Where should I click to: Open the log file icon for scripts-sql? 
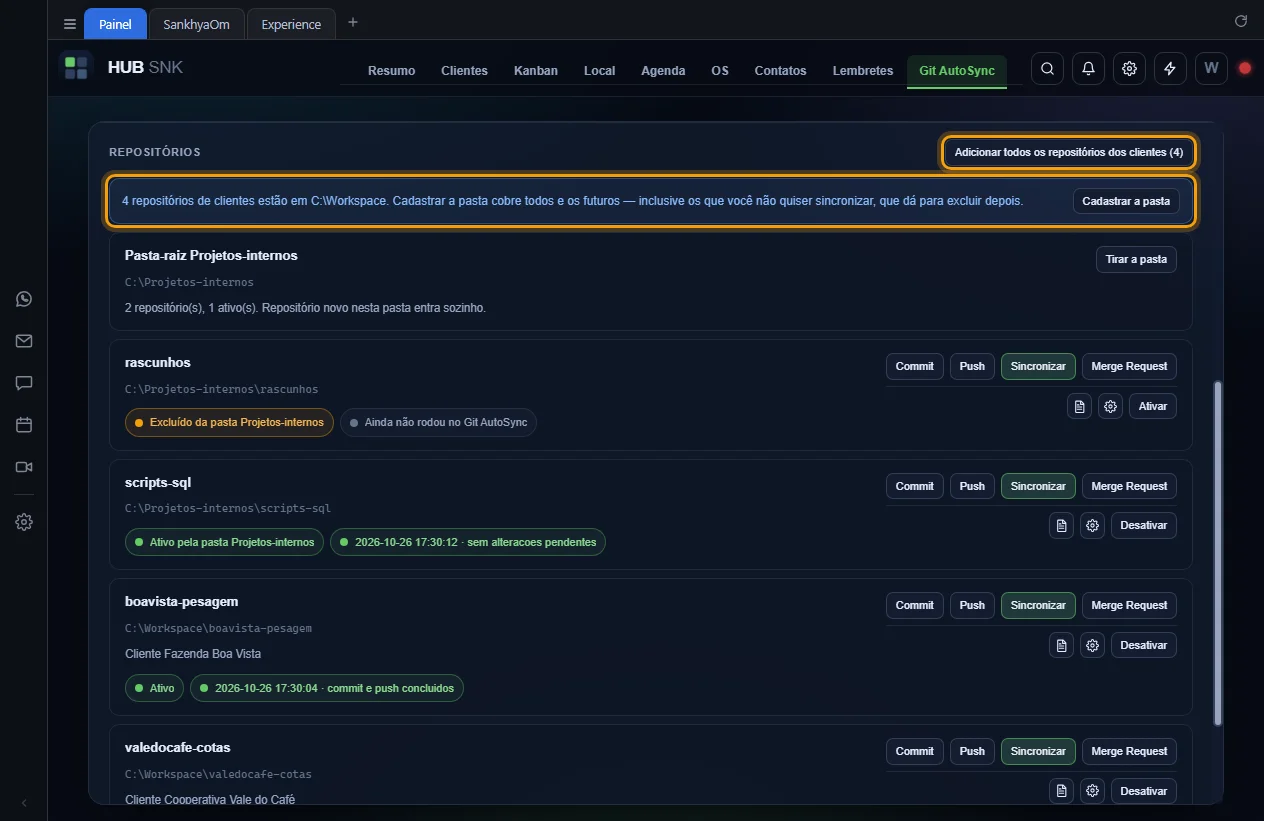(1061, 525)
